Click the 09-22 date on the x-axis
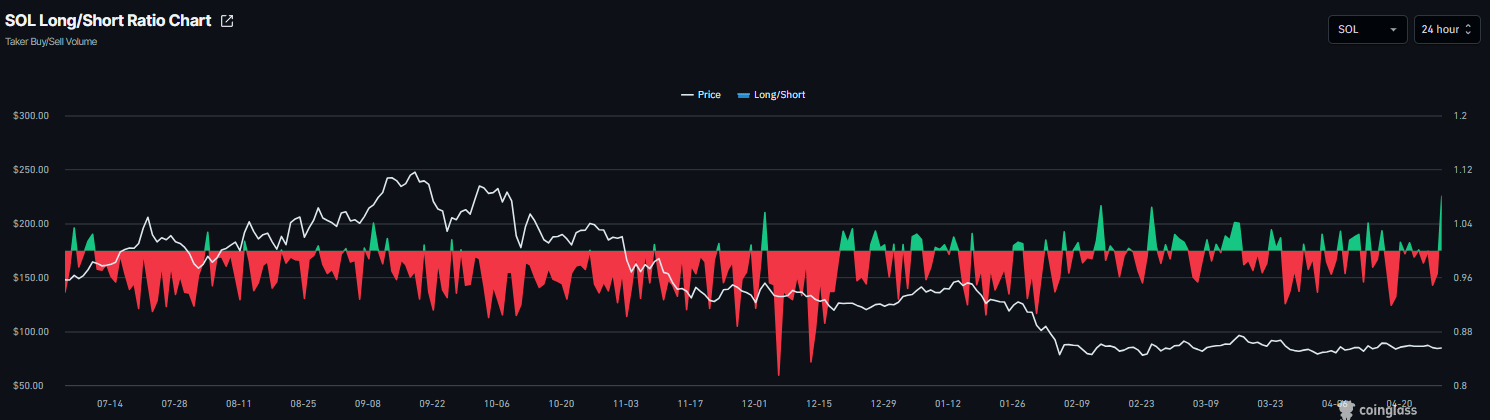1490x420 pixels. tap(432, 404)
